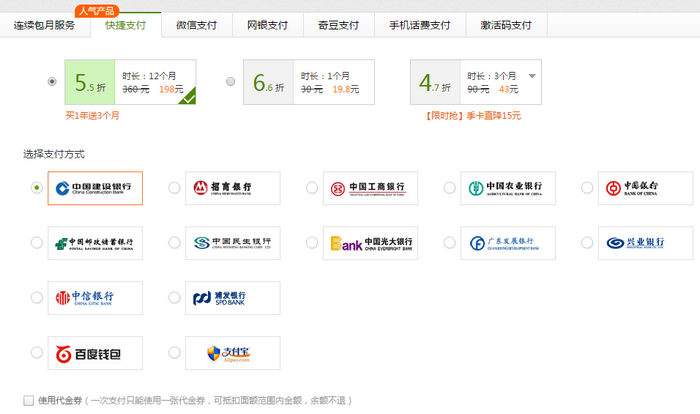700x414 pixels.
Task: Toggle radio button for 浦发银行 SPD Bank
Action: (x=174, y=297)
